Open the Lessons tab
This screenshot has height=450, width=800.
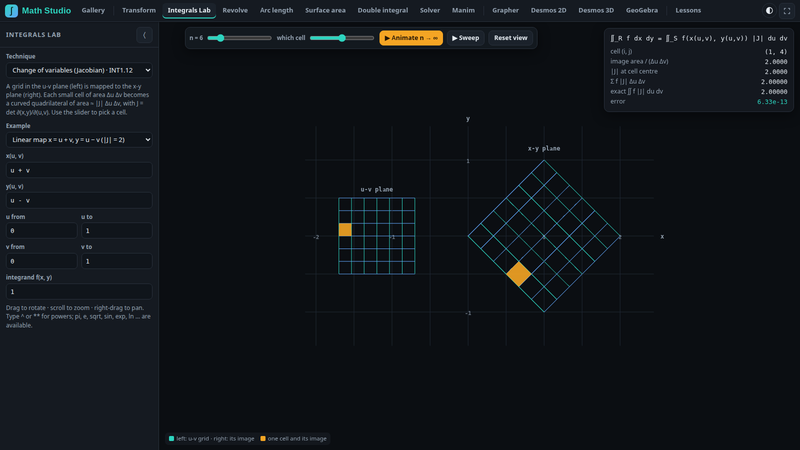pyautogui.click(x=688, y=10)
